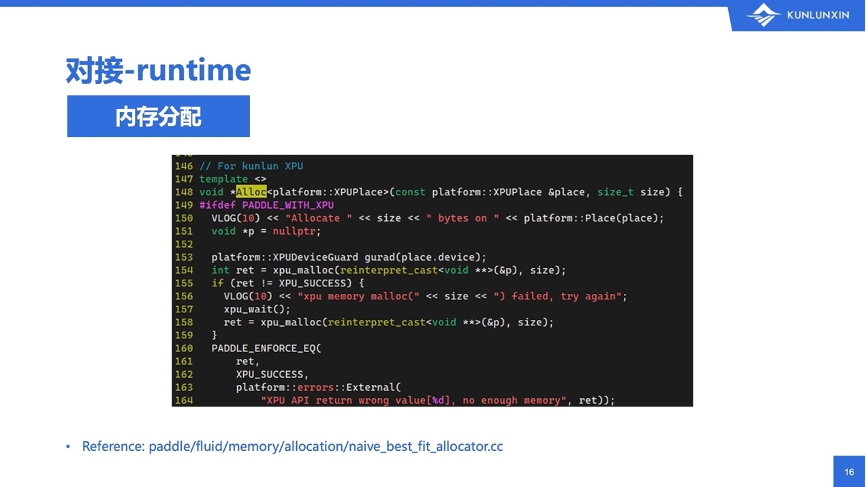Click 'template <>' on line 147

coord(233,179)
